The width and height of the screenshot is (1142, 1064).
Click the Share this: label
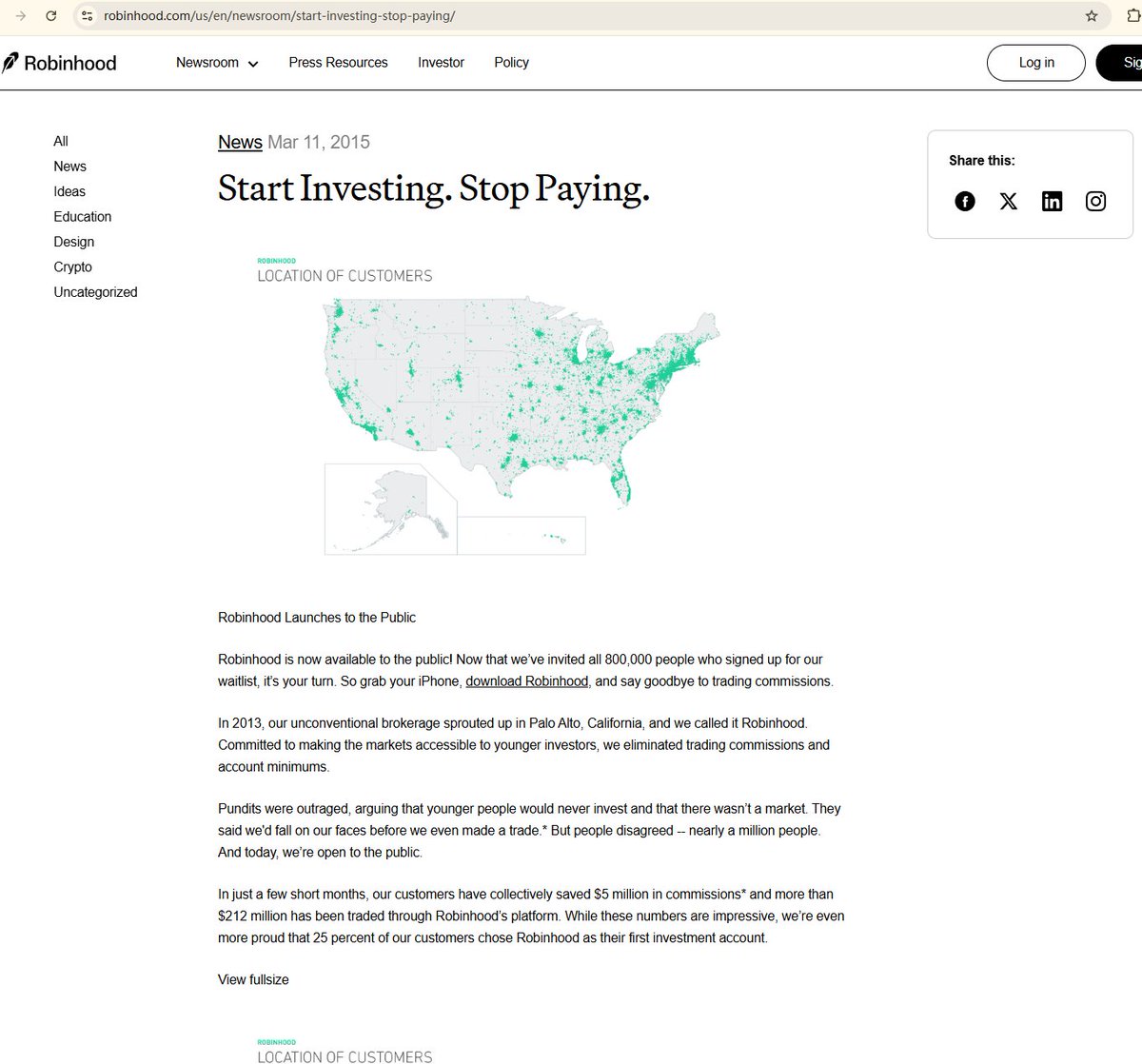pyautogui.click(x=982, y=161)
